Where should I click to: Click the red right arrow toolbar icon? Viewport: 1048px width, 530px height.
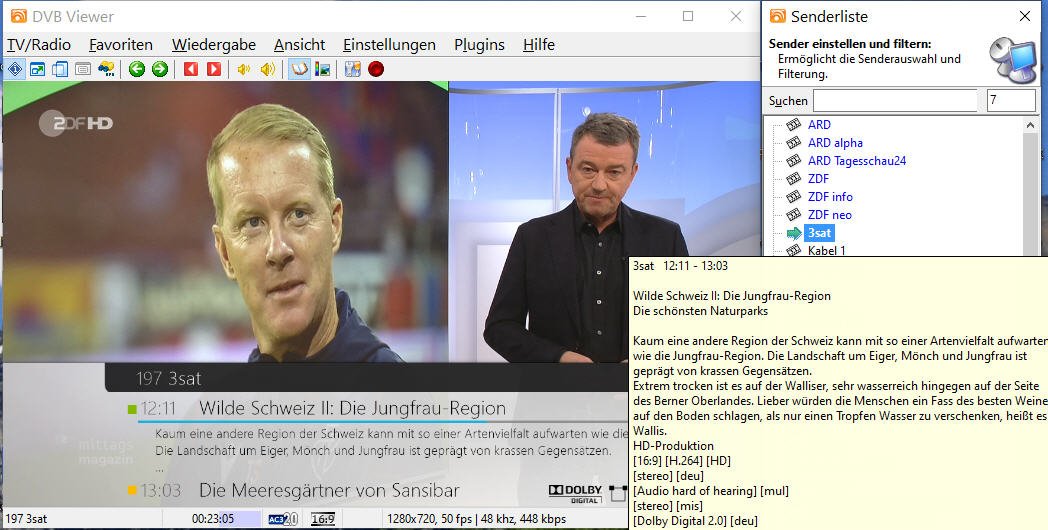[x=213, y=69]
